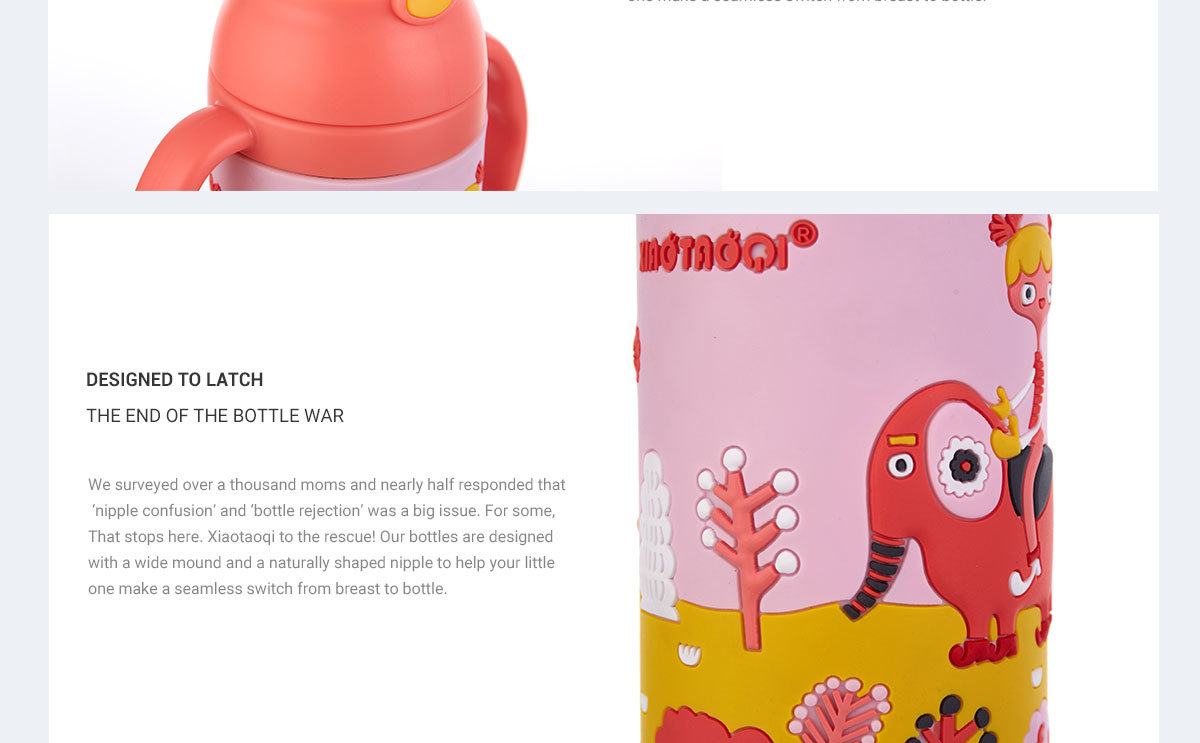Click the cup's left coral handle
This screenshot has height=743, width=1200.
190,150
